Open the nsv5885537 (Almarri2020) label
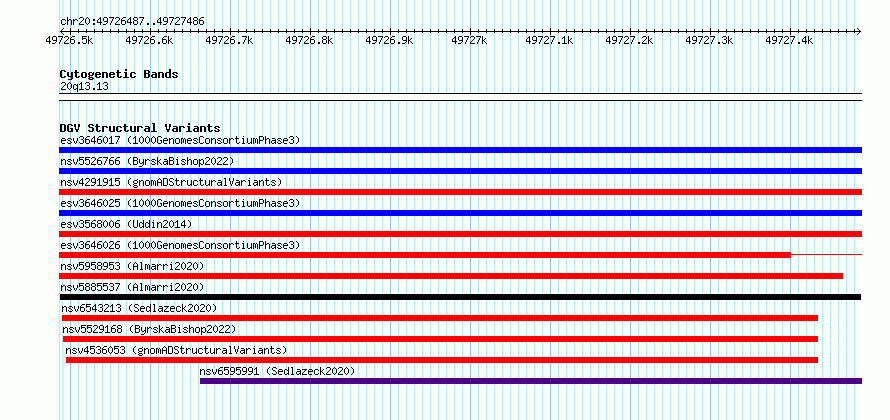890x420 pixels. coord(132,287)
